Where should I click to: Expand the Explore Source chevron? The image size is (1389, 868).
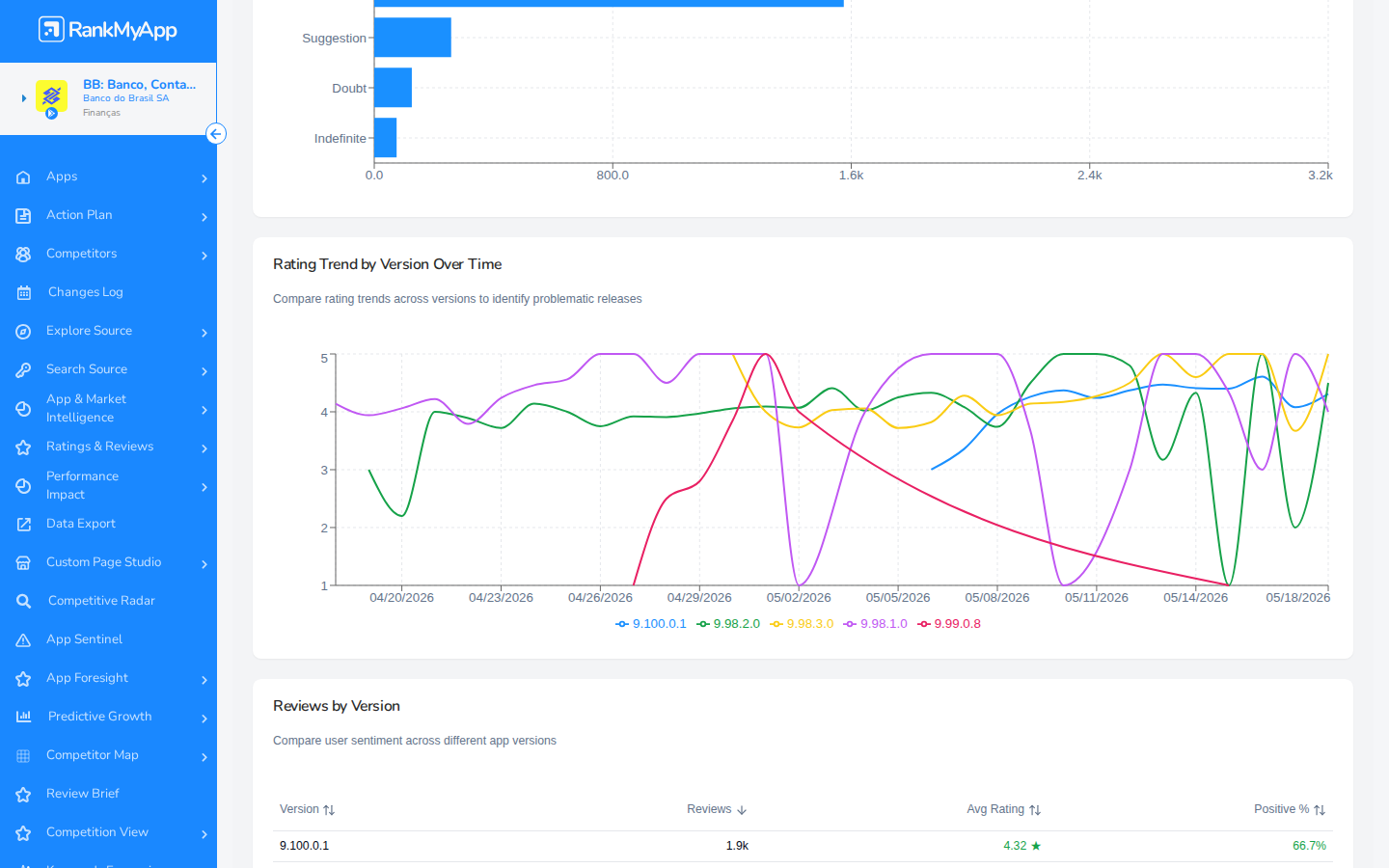click(204, 333)
